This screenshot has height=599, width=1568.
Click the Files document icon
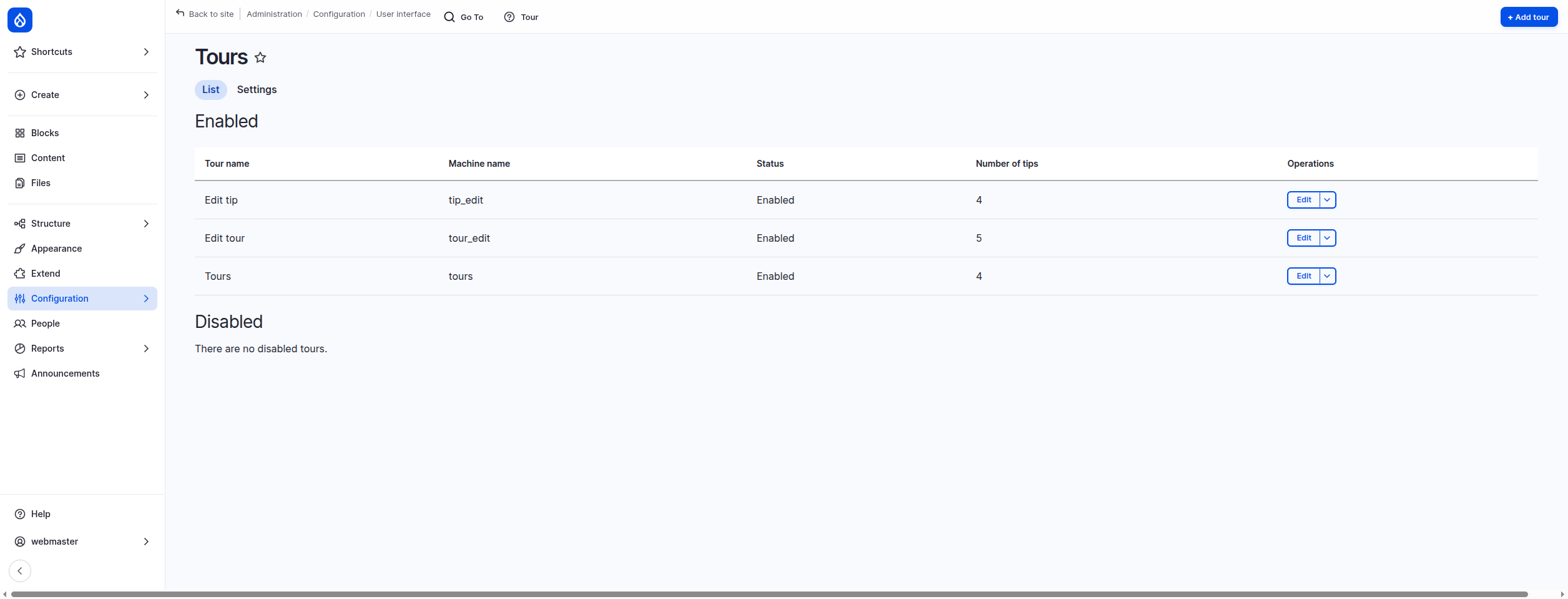(x=20, y=183)
